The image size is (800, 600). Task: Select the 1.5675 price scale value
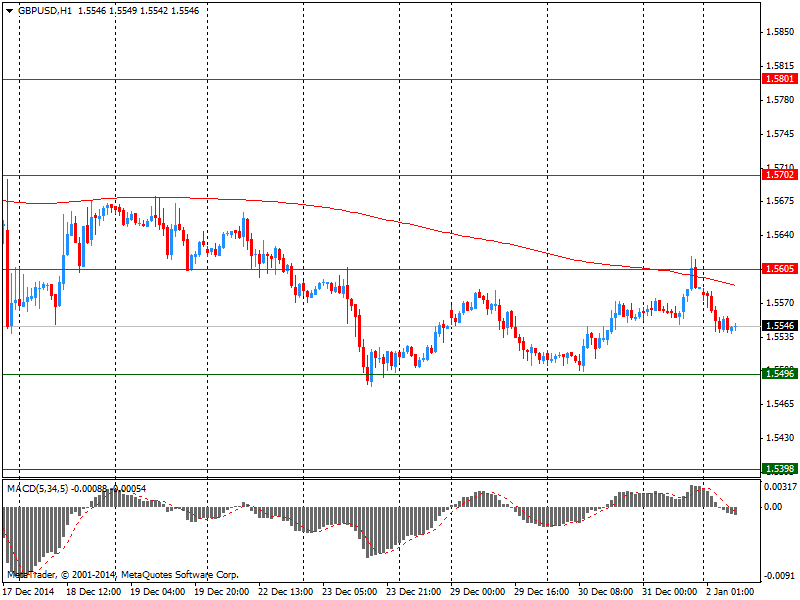click(780, 201)
